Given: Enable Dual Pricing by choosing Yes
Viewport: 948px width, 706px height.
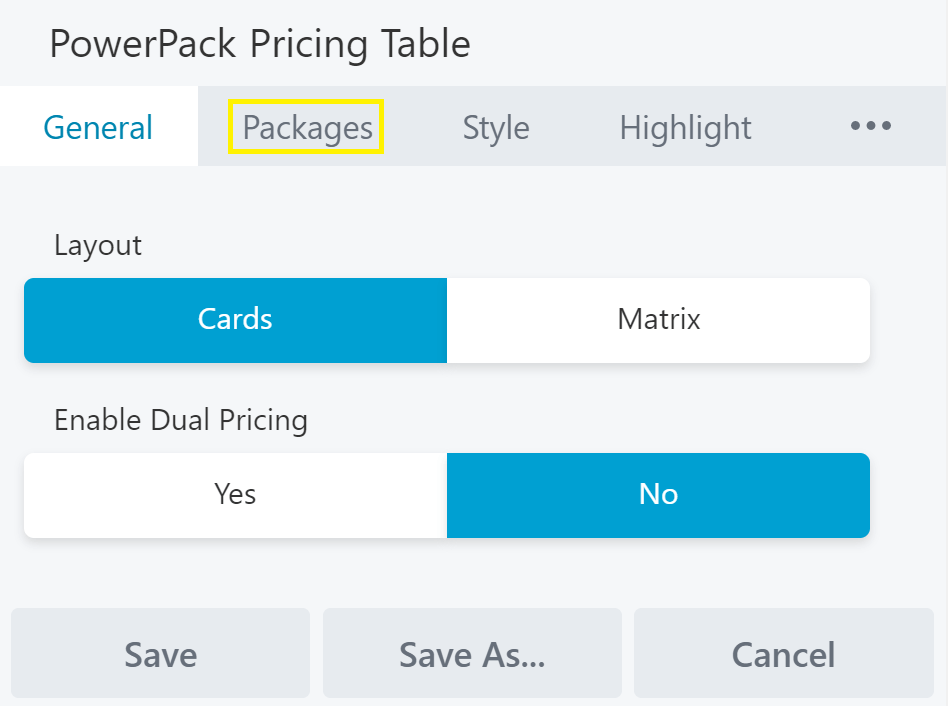Looking at the screenshot, I should [235, 495].
